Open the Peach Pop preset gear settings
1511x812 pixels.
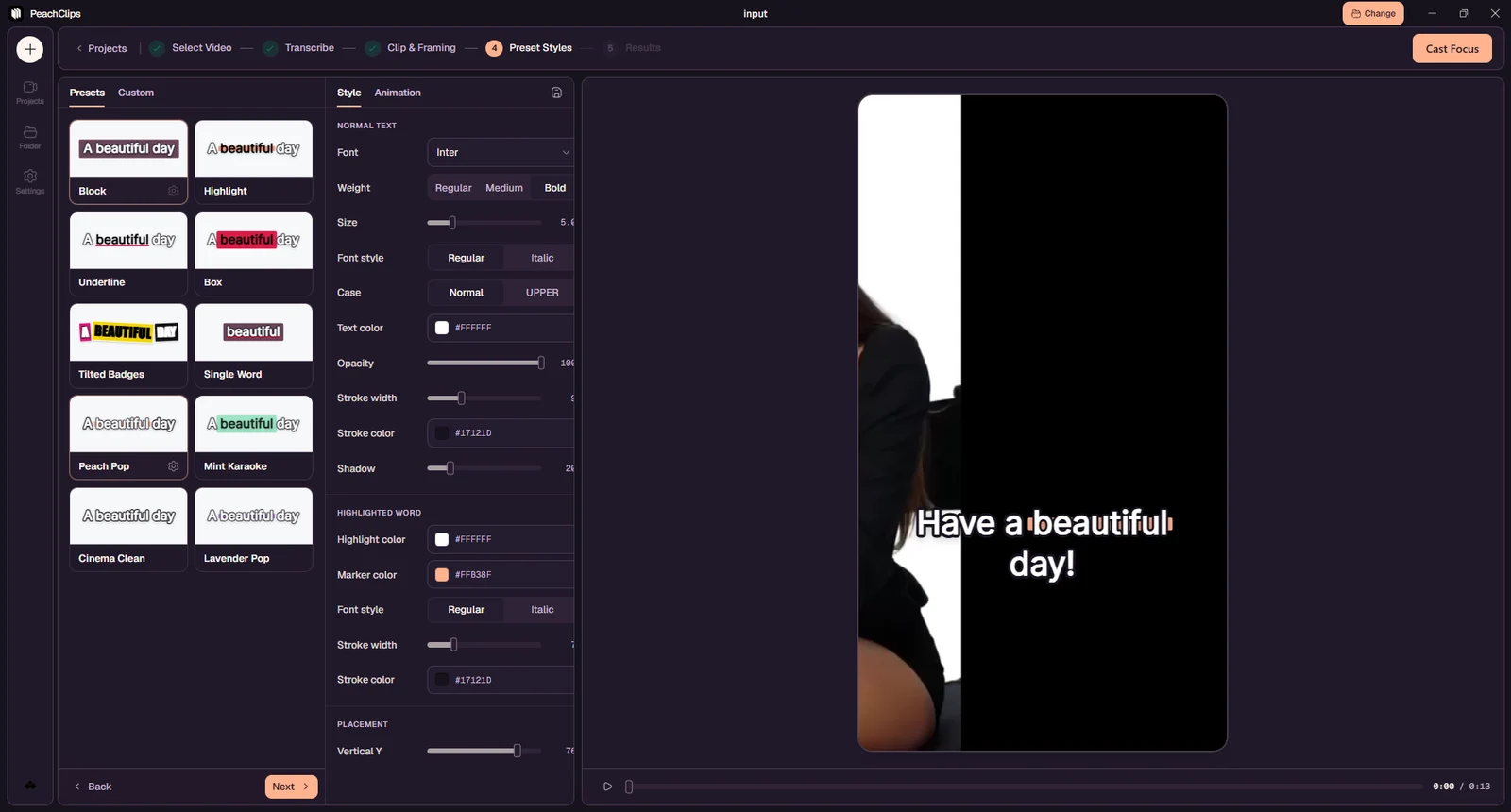tap(174, 466)
